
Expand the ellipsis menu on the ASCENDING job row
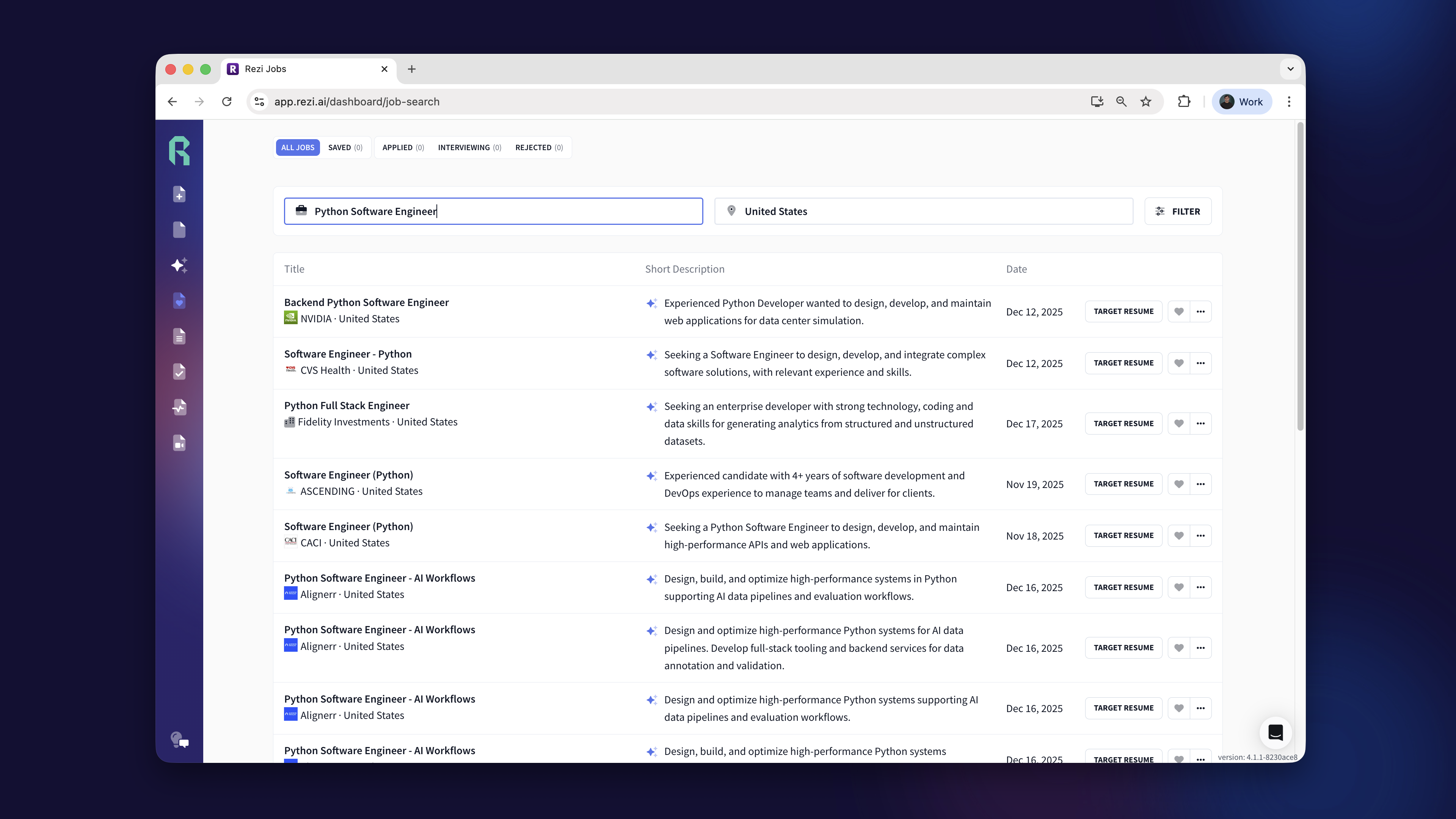click(x=1200, y=484)
